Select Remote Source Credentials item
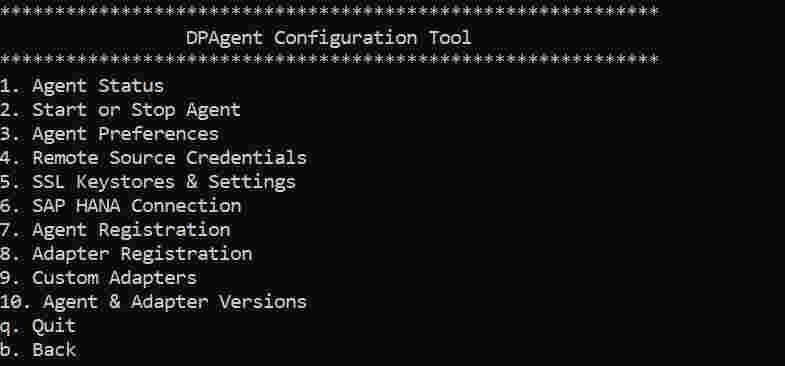Viewport: 785px width, 366px height. point(153,158)
